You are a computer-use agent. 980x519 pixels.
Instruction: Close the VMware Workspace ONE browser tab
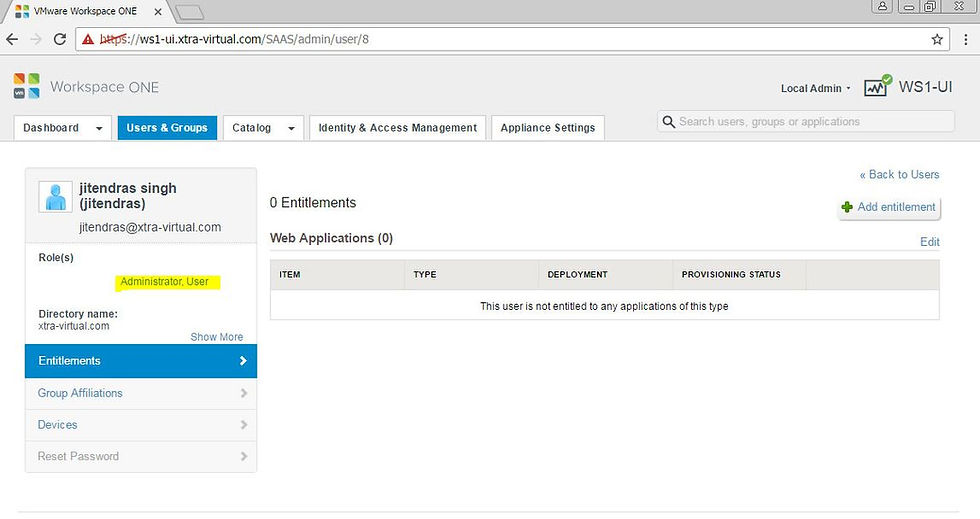pyautogui.click(x=158, y=11)
